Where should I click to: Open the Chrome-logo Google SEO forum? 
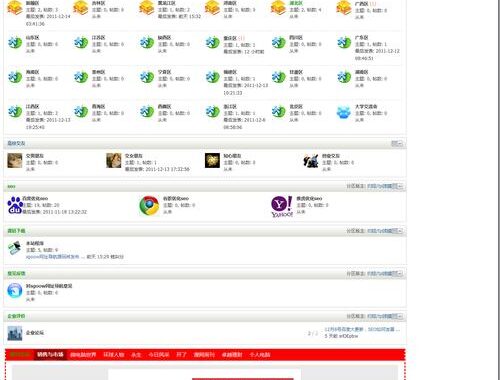[x=149, y=206]
